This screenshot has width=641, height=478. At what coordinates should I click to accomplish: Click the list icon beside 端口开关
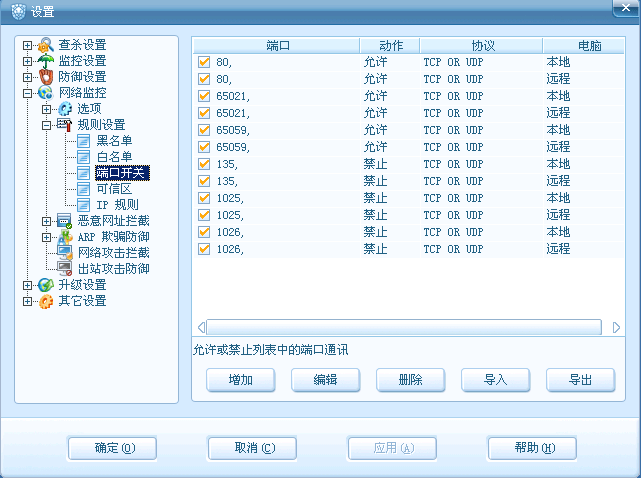[x=84, y=173]
